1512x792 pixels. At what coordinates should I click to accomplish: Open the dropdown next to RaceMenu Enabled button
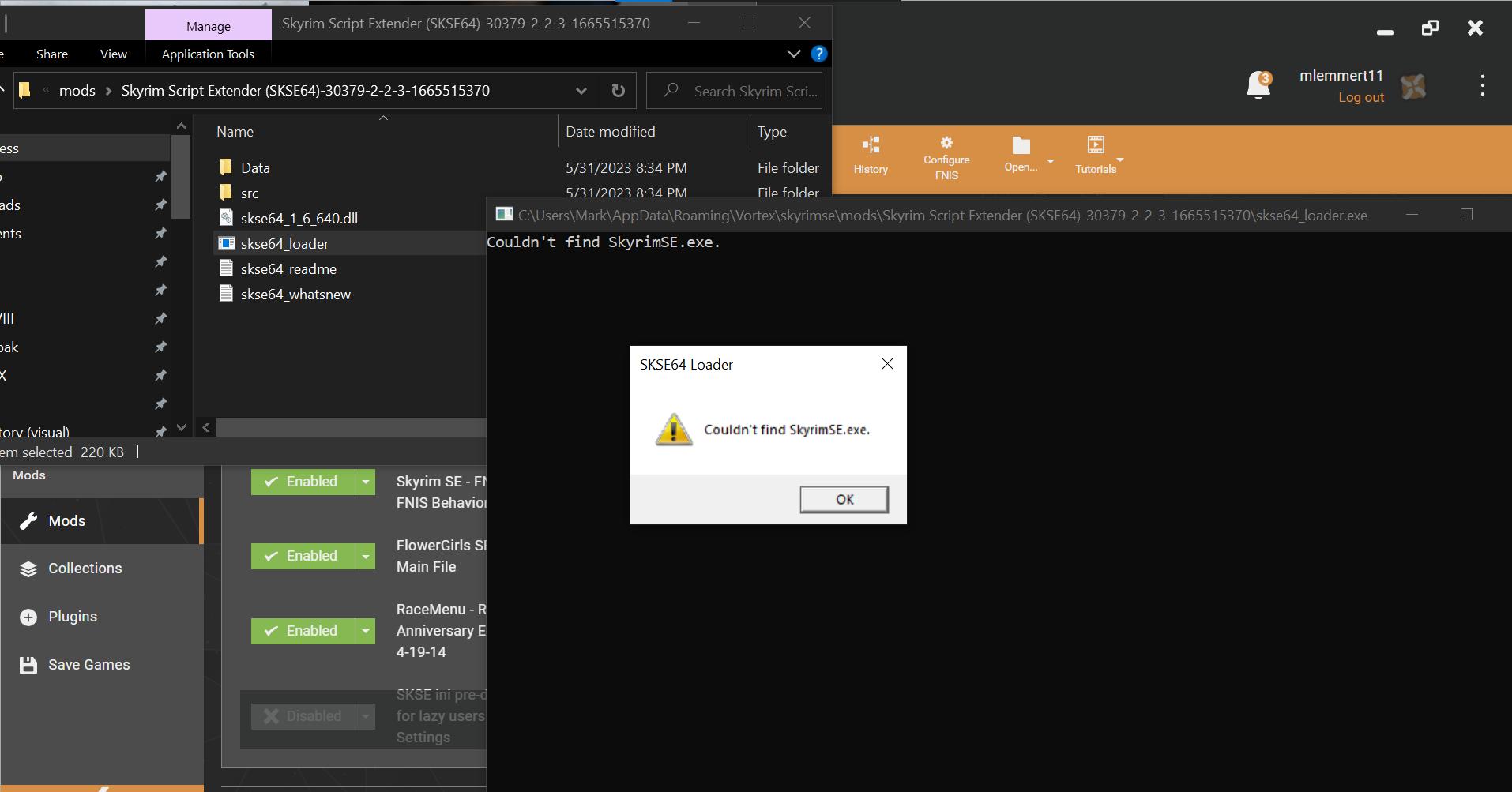(365, 631)
